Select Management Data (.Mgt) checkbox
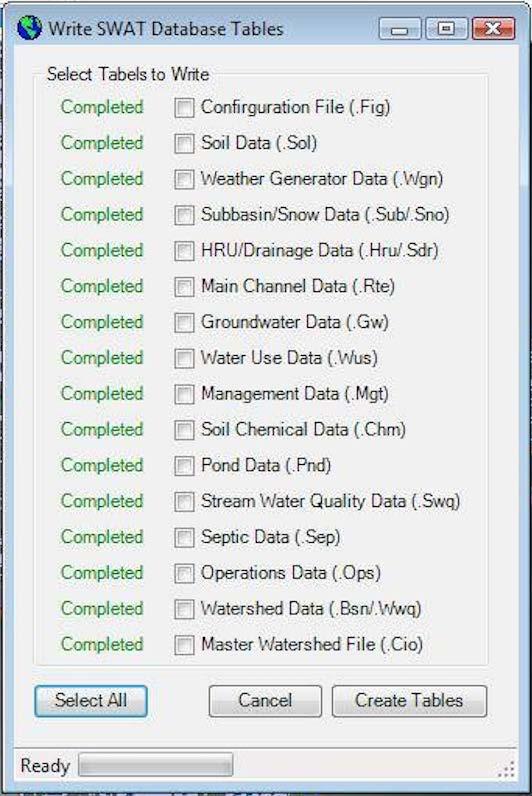The height and width of the screenshot is (796, 532). coord(184,394)
